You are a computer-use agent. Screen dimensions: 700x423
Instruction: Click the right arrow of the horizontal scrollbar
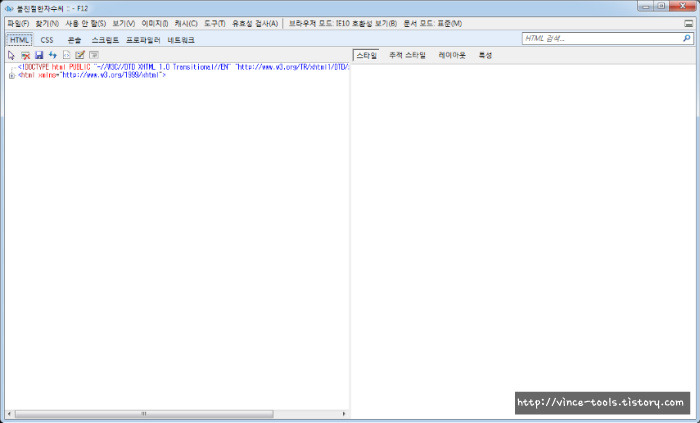(344, 414)
